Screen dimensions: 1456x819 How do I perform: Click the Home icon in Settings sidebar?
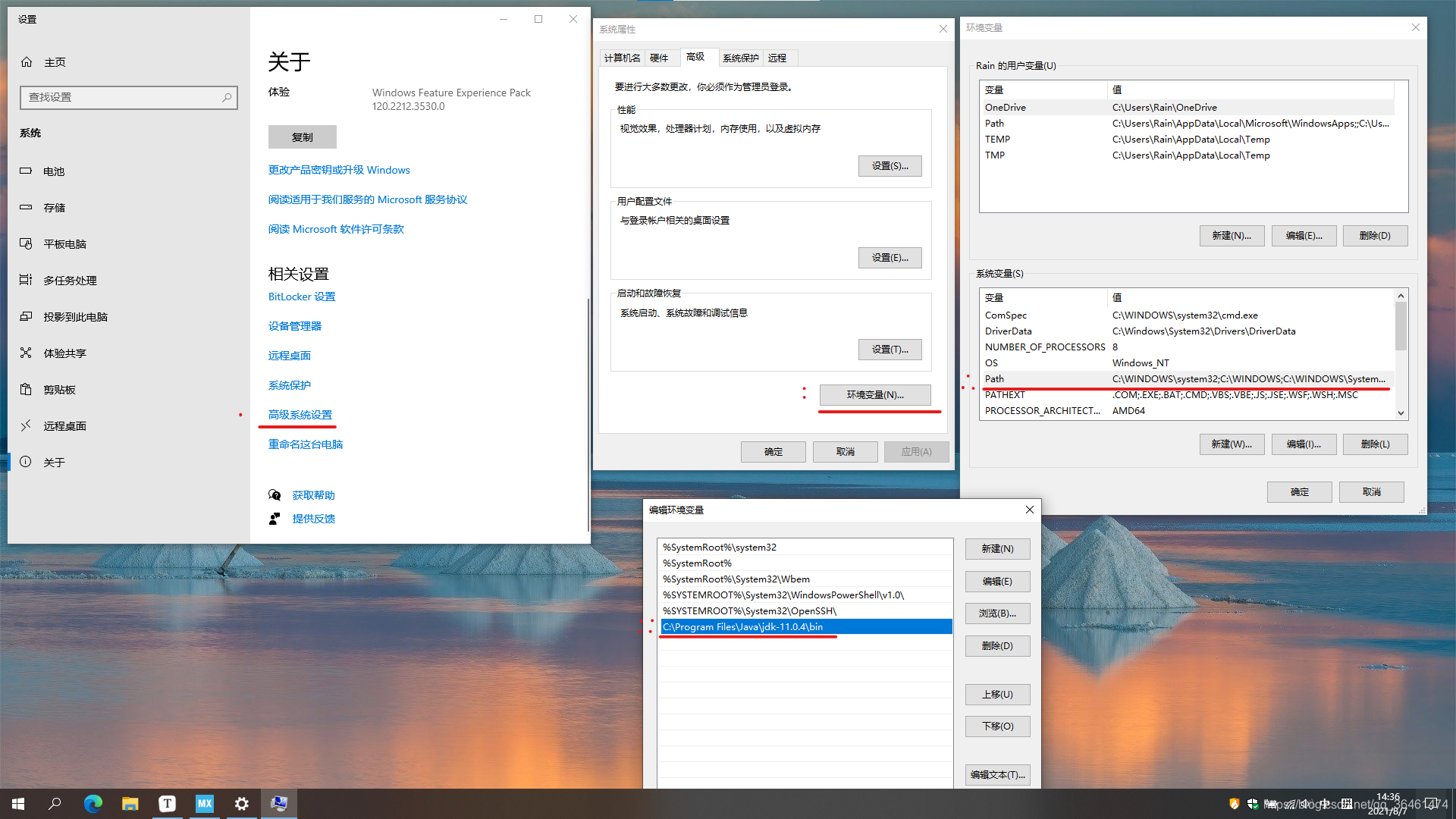[27, 62]
